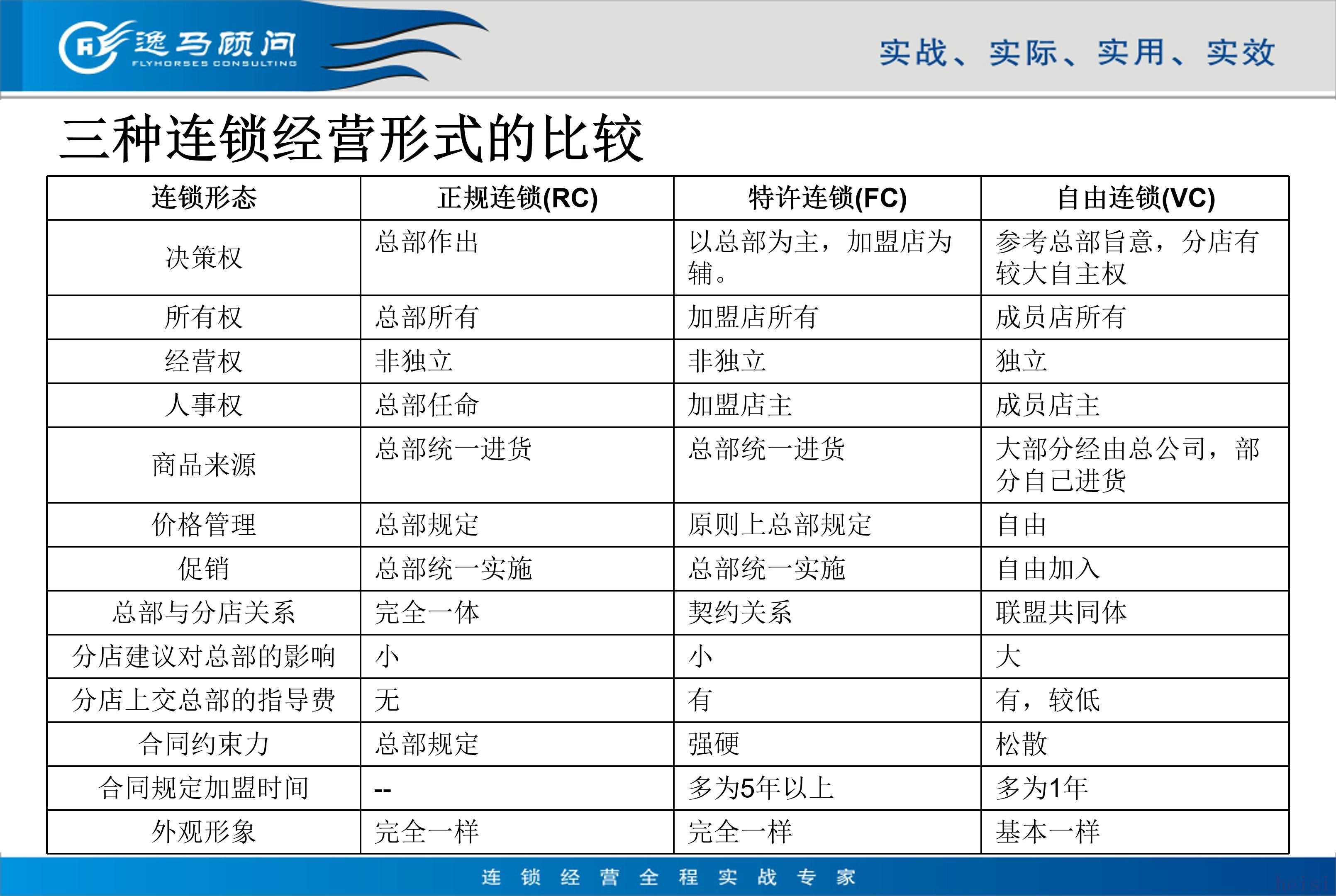Screen dimensions: 1336x896
Task: Click the 价格管理 row label
Action: [x=203, y=525]
